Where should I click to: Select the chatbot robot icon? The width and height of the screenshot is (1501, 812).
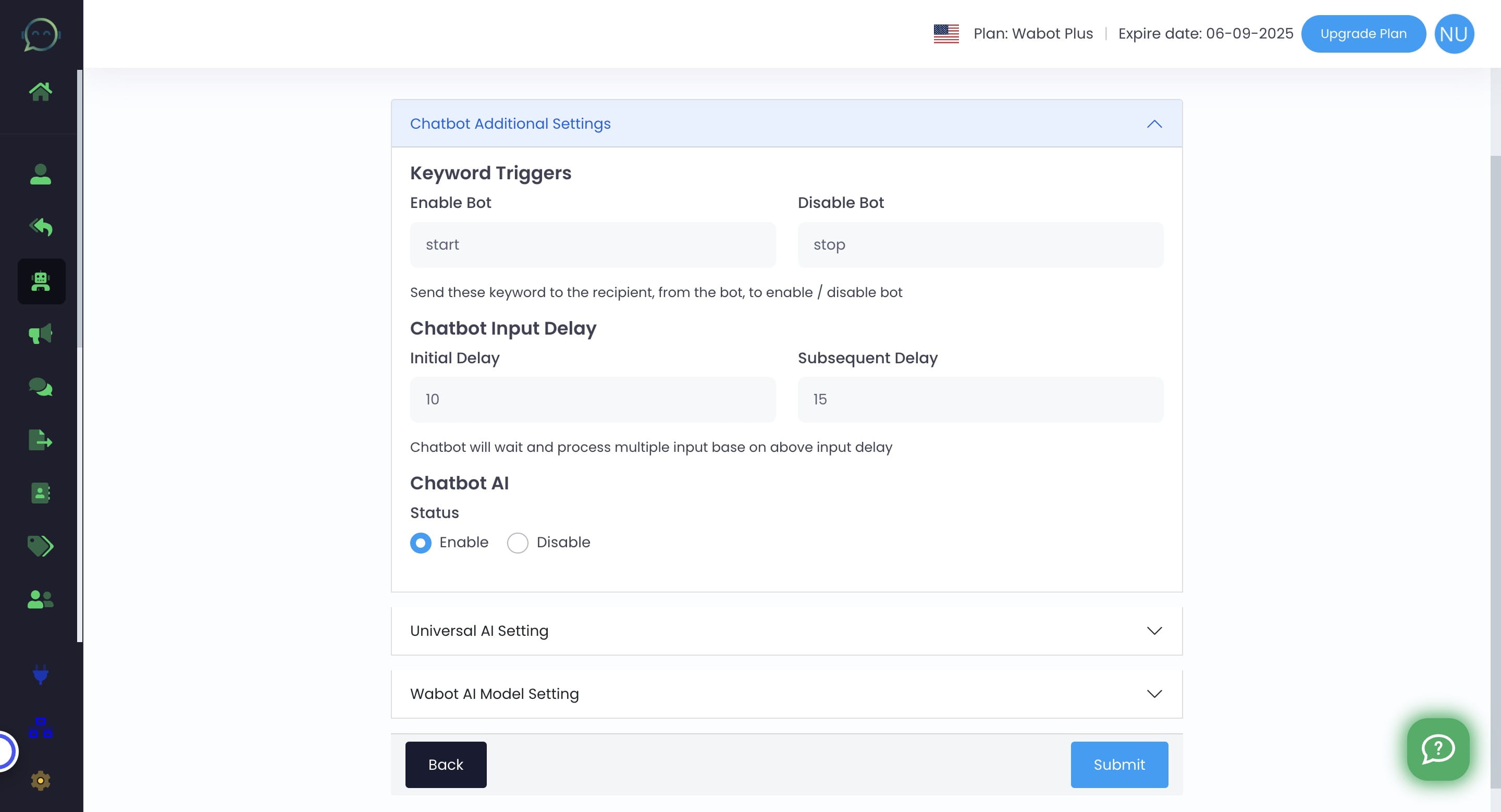[41, 281]
